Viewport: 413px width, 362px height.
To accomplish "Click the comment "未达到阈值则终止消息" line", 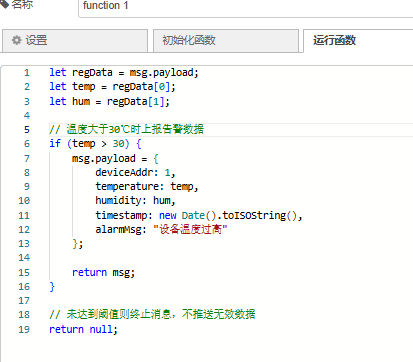I will [x=152, y=314].
